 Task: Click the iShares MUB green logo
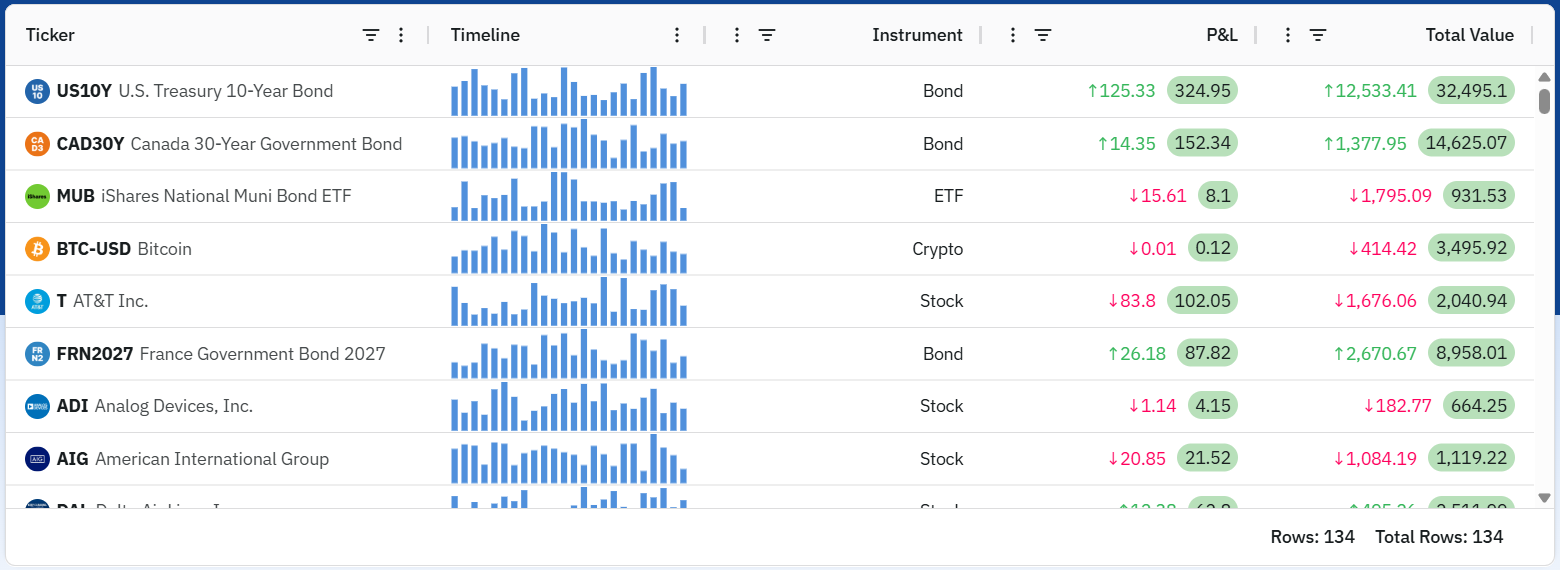coord(37,196)
